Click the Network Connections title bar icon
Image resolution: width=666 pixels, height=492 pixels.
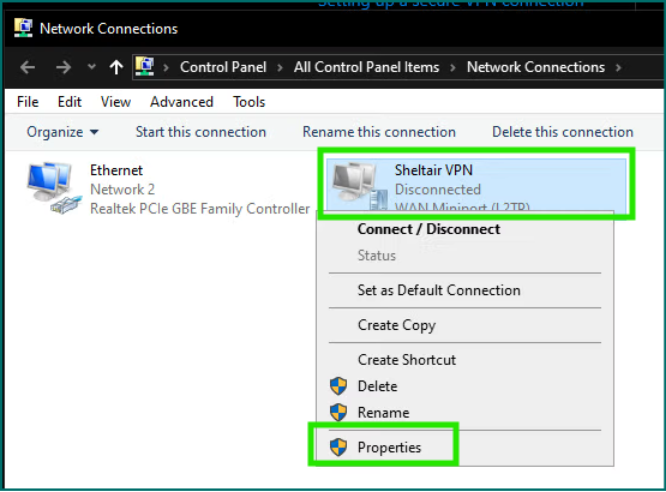(x=22, y=28)
